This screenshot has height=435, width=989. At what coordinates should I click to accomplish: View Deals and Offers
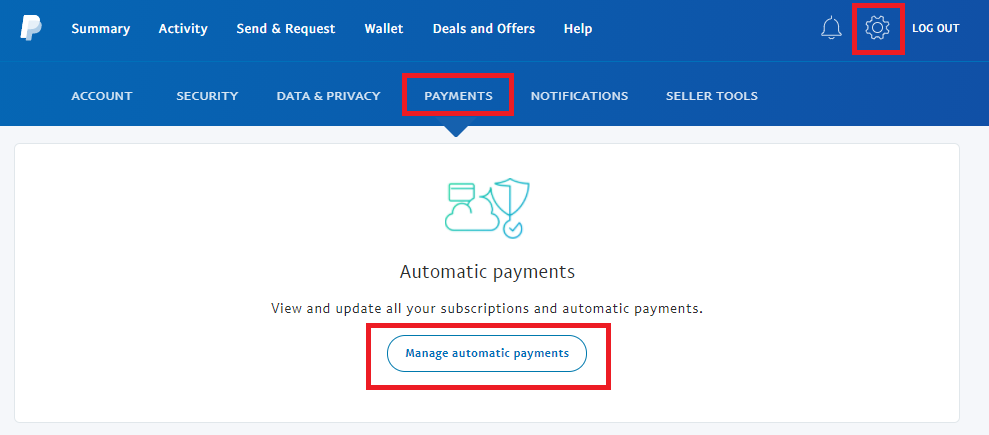click(484, 28)
